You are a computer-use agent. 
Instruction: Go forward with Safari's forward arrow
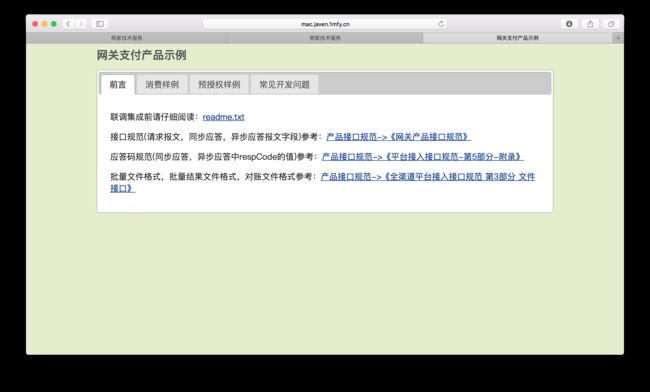(x=81, y=24)
